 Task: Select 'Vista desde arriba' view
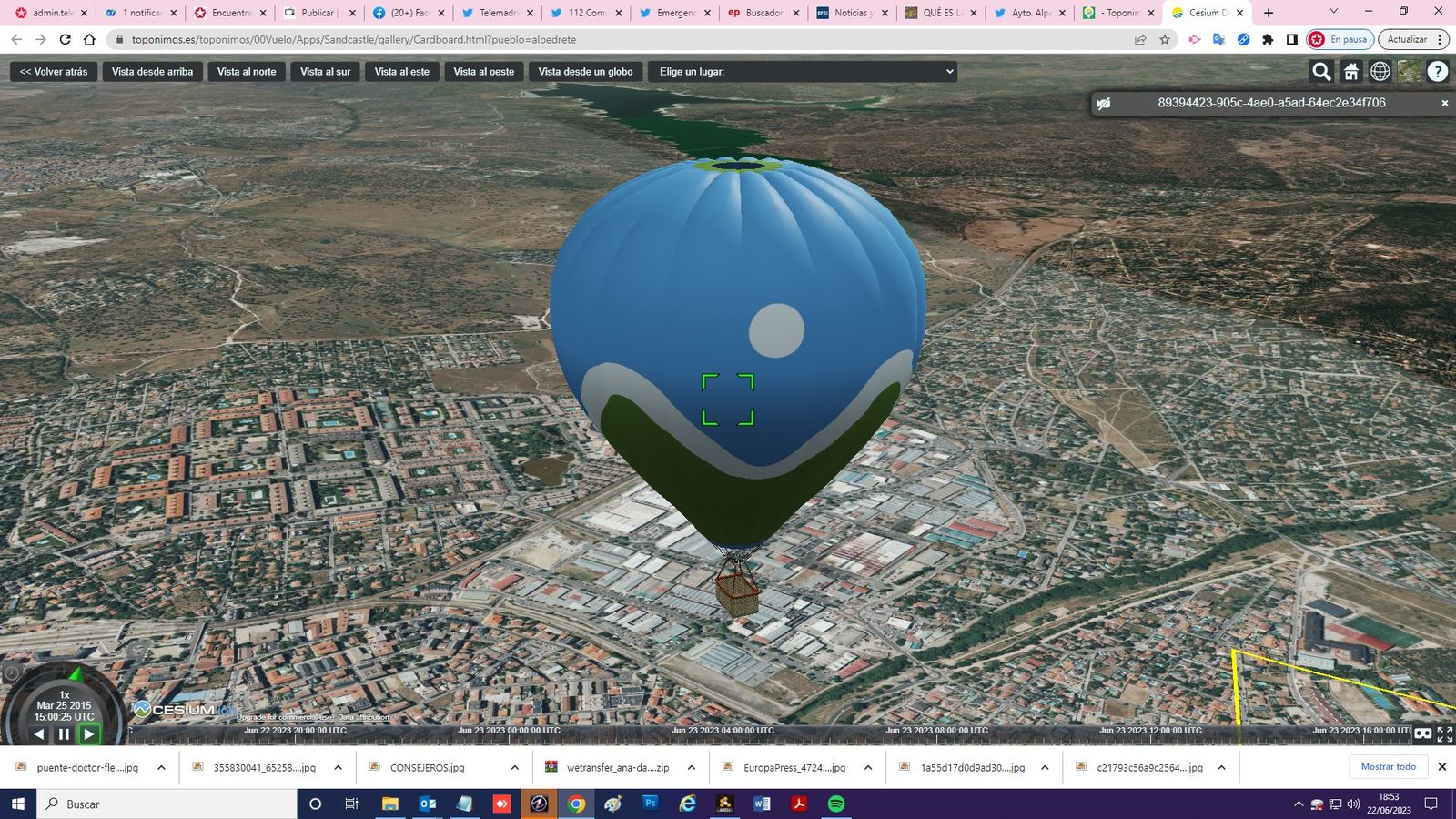tap(152, 71)
